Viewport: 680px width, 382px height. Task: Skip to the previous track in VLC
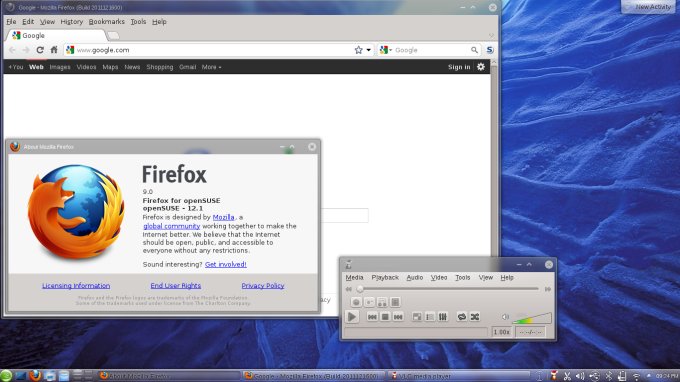click(372, 317)
